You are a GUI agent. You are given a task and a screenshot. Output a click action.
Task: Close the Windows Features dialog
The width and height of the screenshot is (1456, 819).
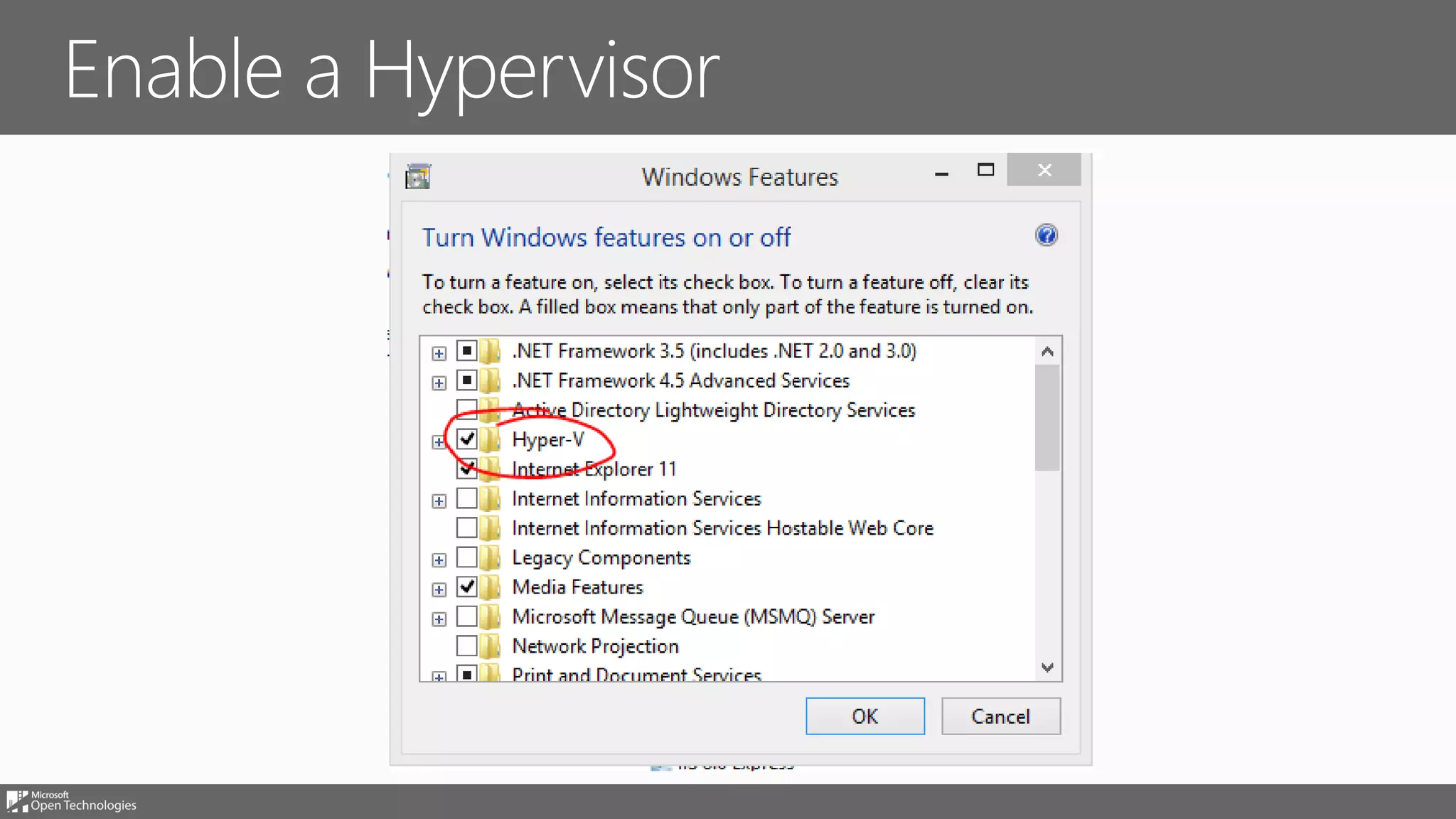tap(1044, 170)
